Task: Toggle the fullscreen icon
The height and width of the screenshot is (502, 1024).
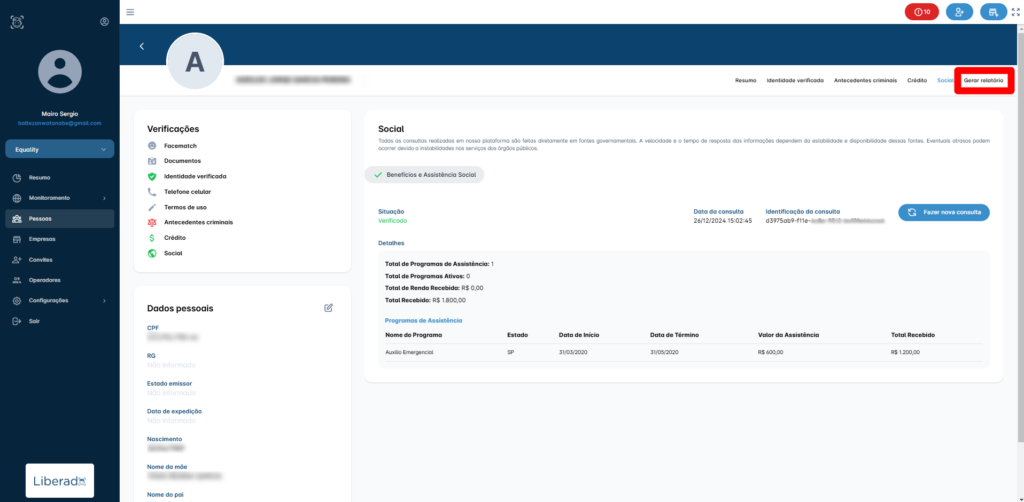Action: point(1015,12)
